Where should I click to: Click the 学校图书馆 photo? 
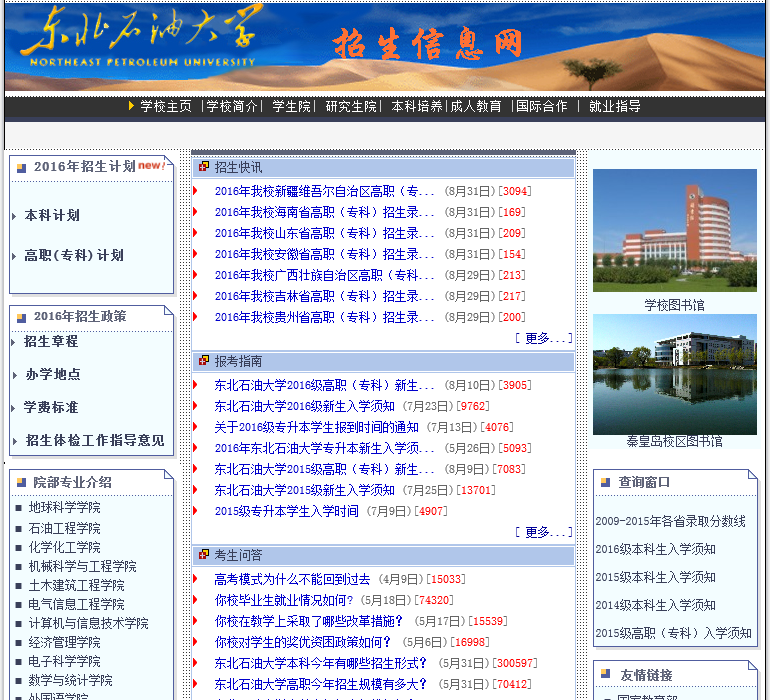pos(675,230)
